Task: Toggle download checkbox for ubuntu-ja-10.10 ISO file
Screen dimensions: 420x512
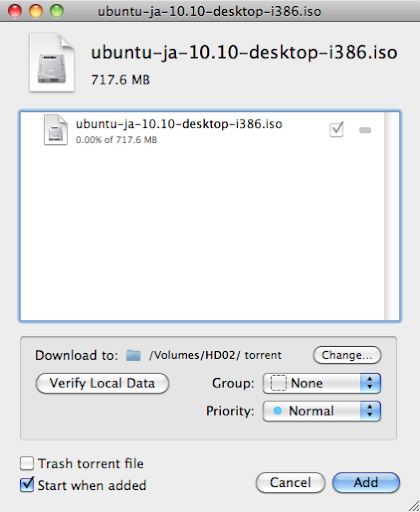Action: pos(336,130)
